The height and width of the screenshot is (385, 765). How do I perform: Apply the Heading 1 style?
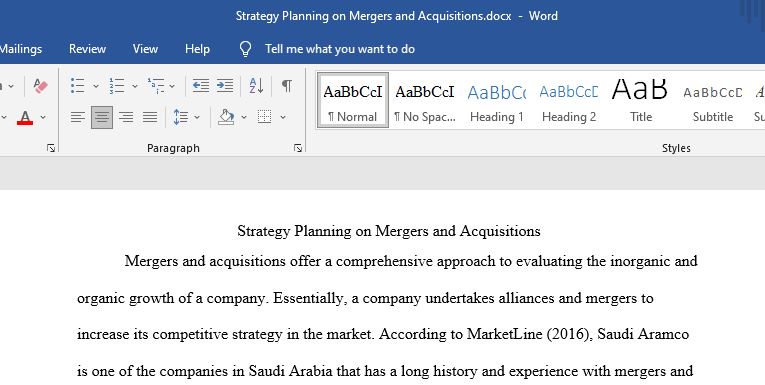tap(497, 101)
